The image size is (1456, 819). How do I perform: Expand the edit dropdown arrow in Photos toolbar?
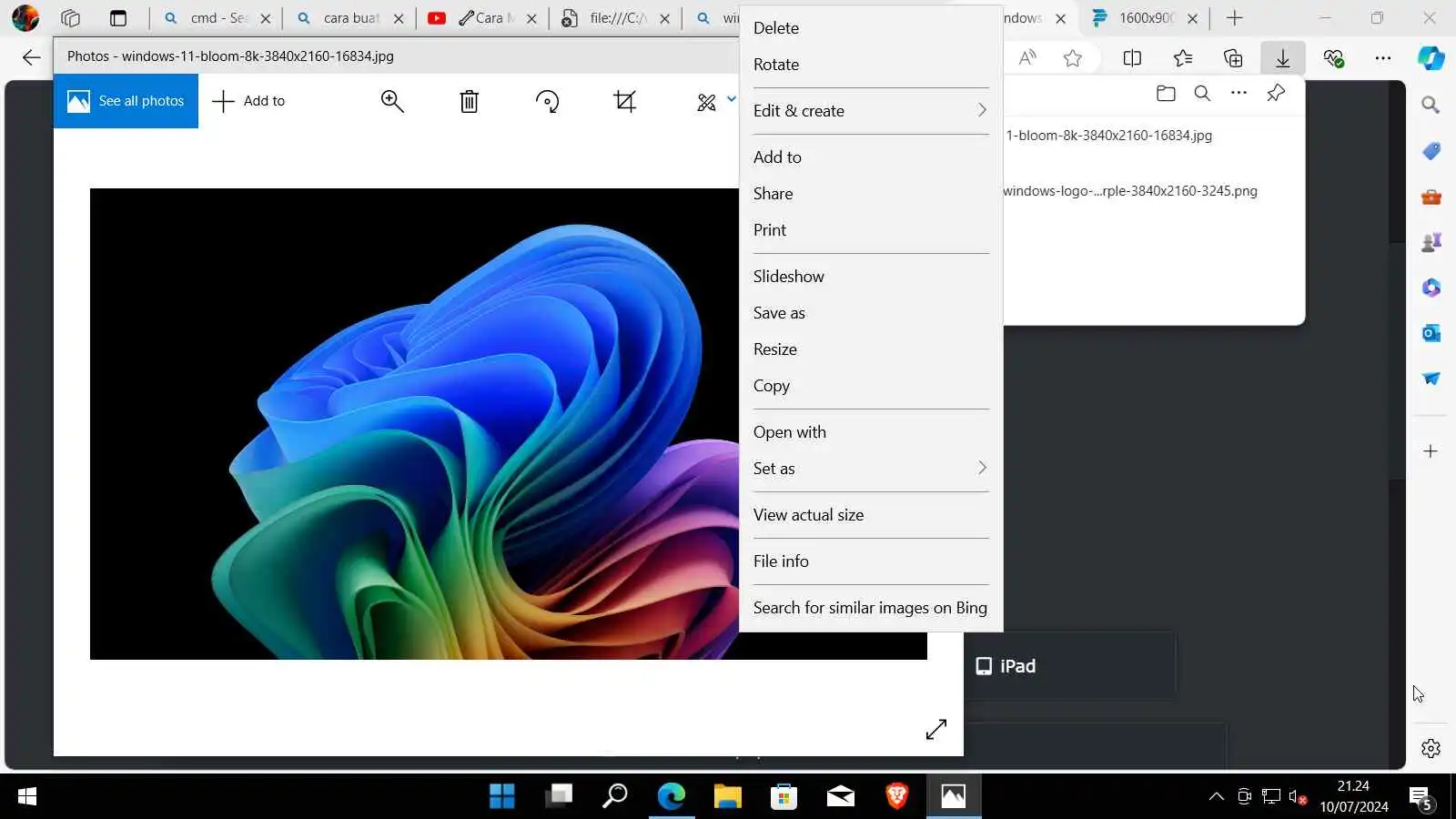pyautogui.click(x=731, y=99)
